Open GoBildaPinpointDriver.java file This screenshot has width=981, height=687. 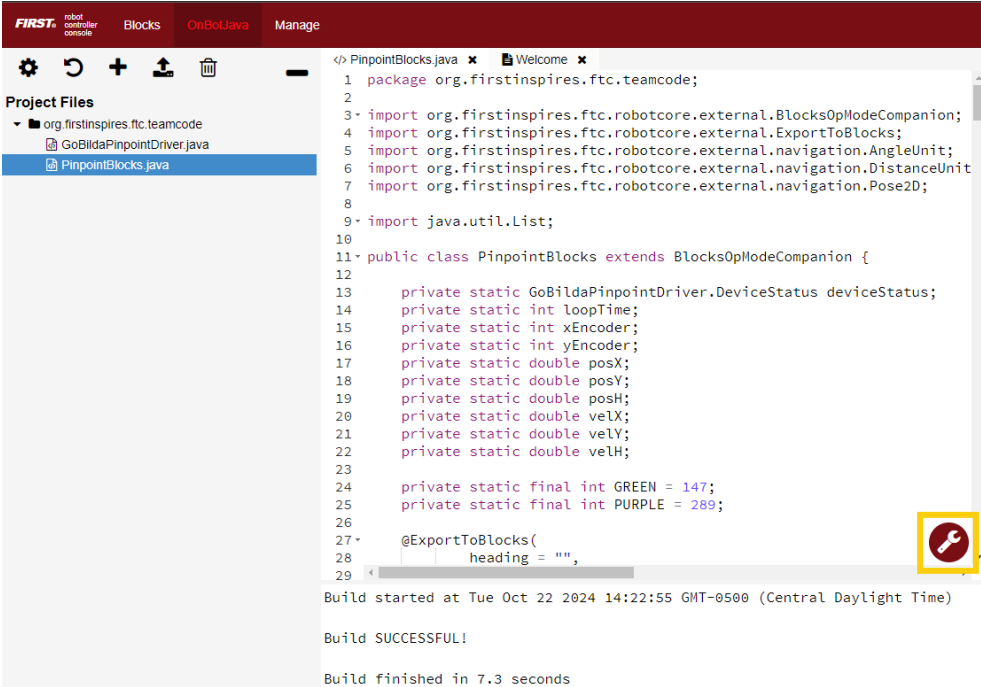pos(134,145)
